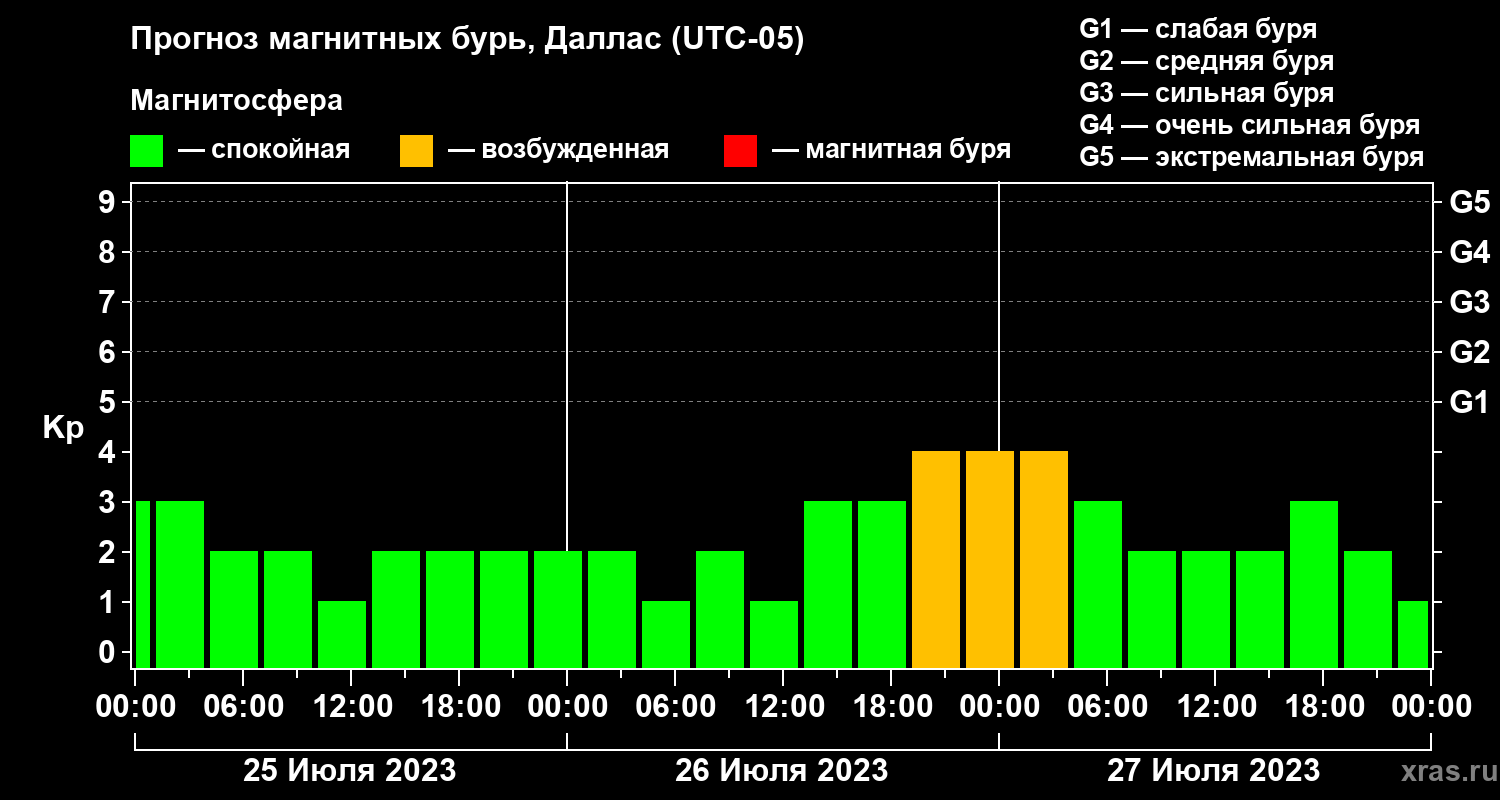Click the Kp axis value 1
The image size is (1500, 800).
point(108,602)
